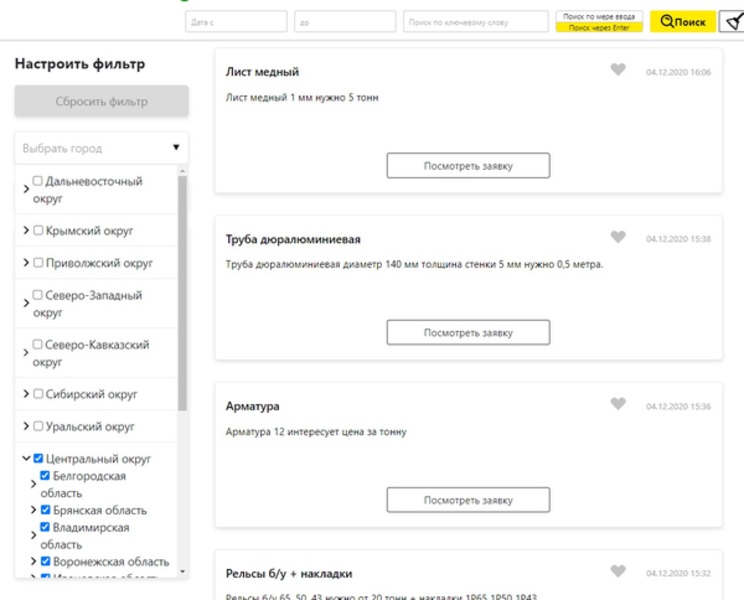
Task: Collapse Центральный округ node
Action: [x=26, y=458]
